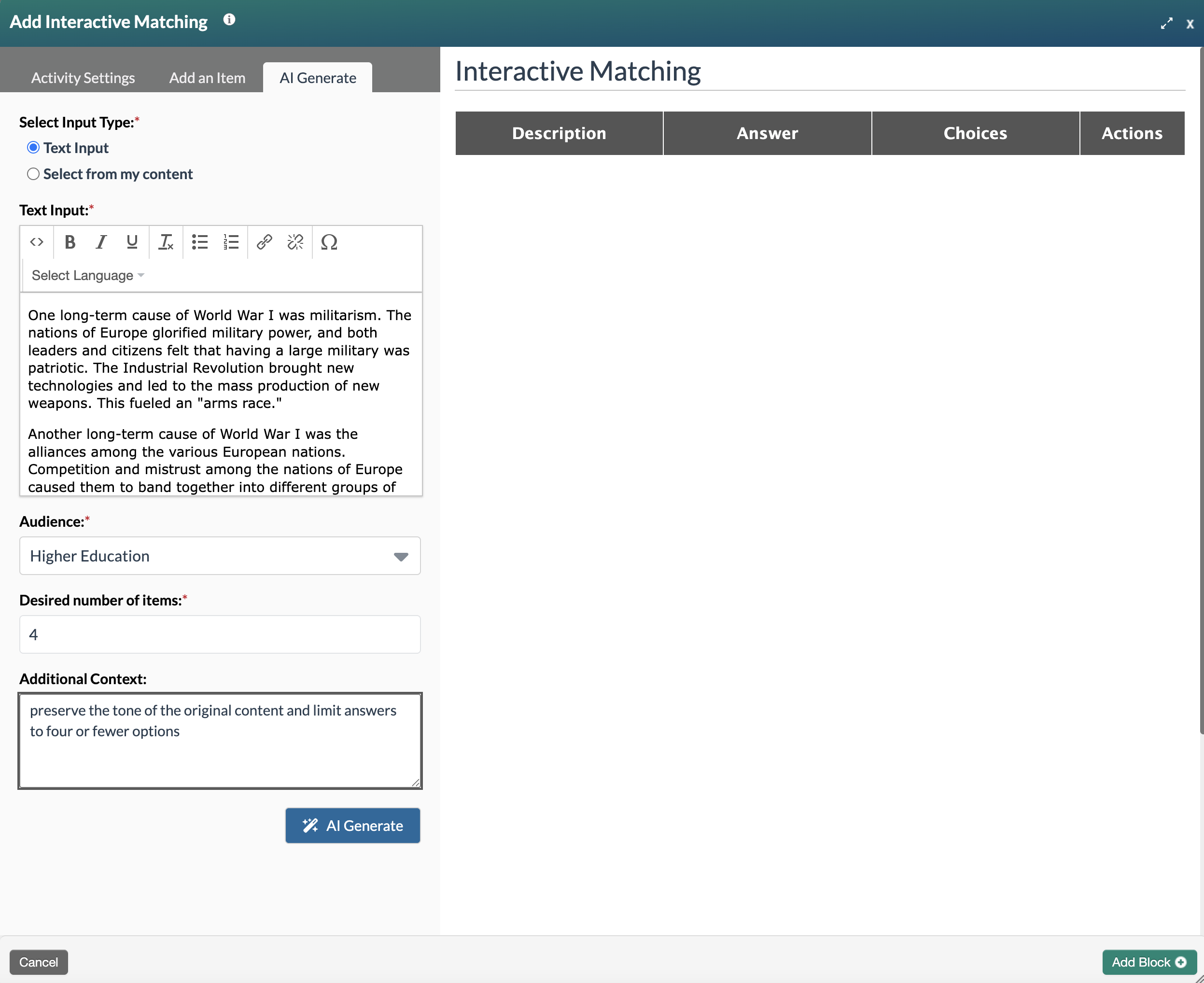Open the Add an Item tab
1204x983 pixels.
click(x=207, y=78)
